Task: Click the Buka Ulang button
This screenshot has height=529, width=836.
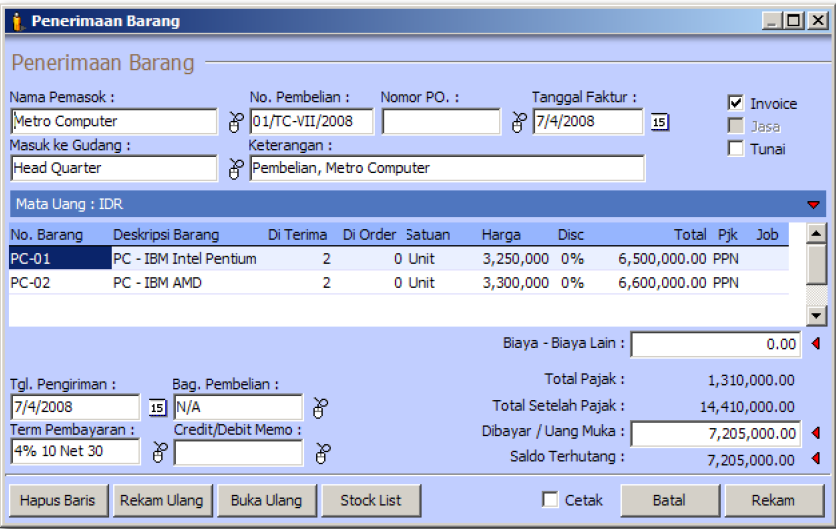Action: point(267,500)
